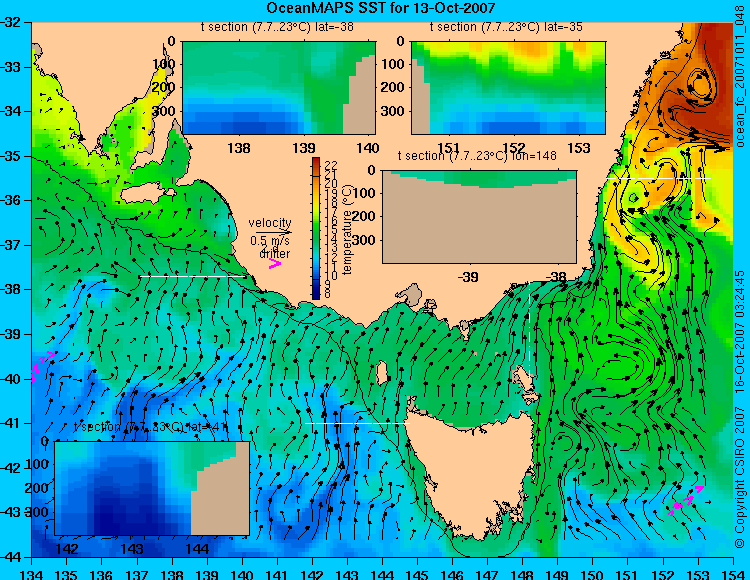Click the '200' depth label of lon=148 inset
The height and width of the screenshot is (580, 750).
[x=364, y=216]
